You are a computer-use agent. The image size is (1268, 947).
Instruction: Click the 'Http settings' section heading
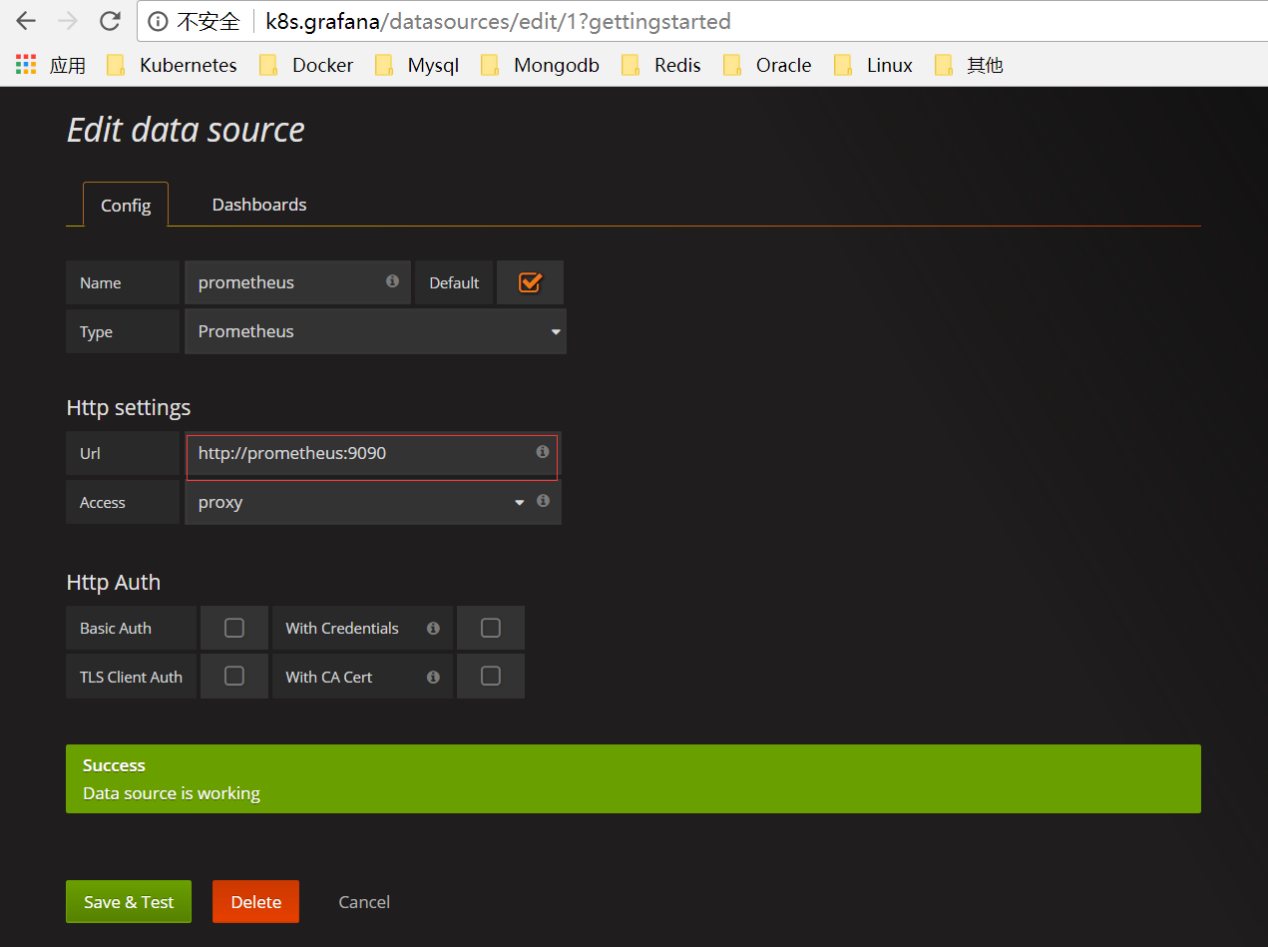click(x=128, y=408)
